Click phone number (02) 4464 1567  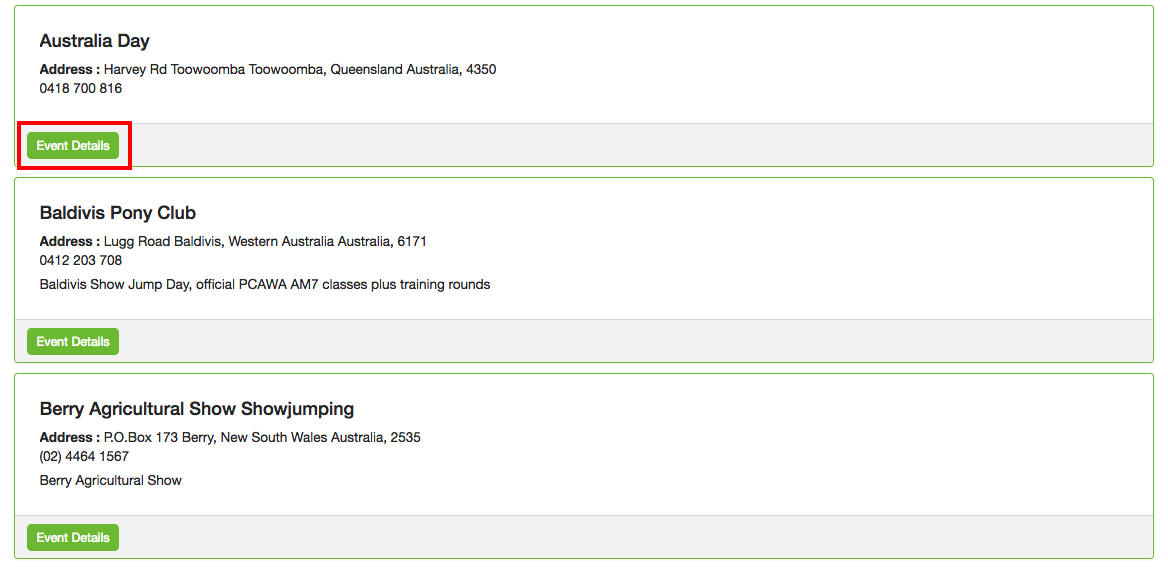[84, 456]
